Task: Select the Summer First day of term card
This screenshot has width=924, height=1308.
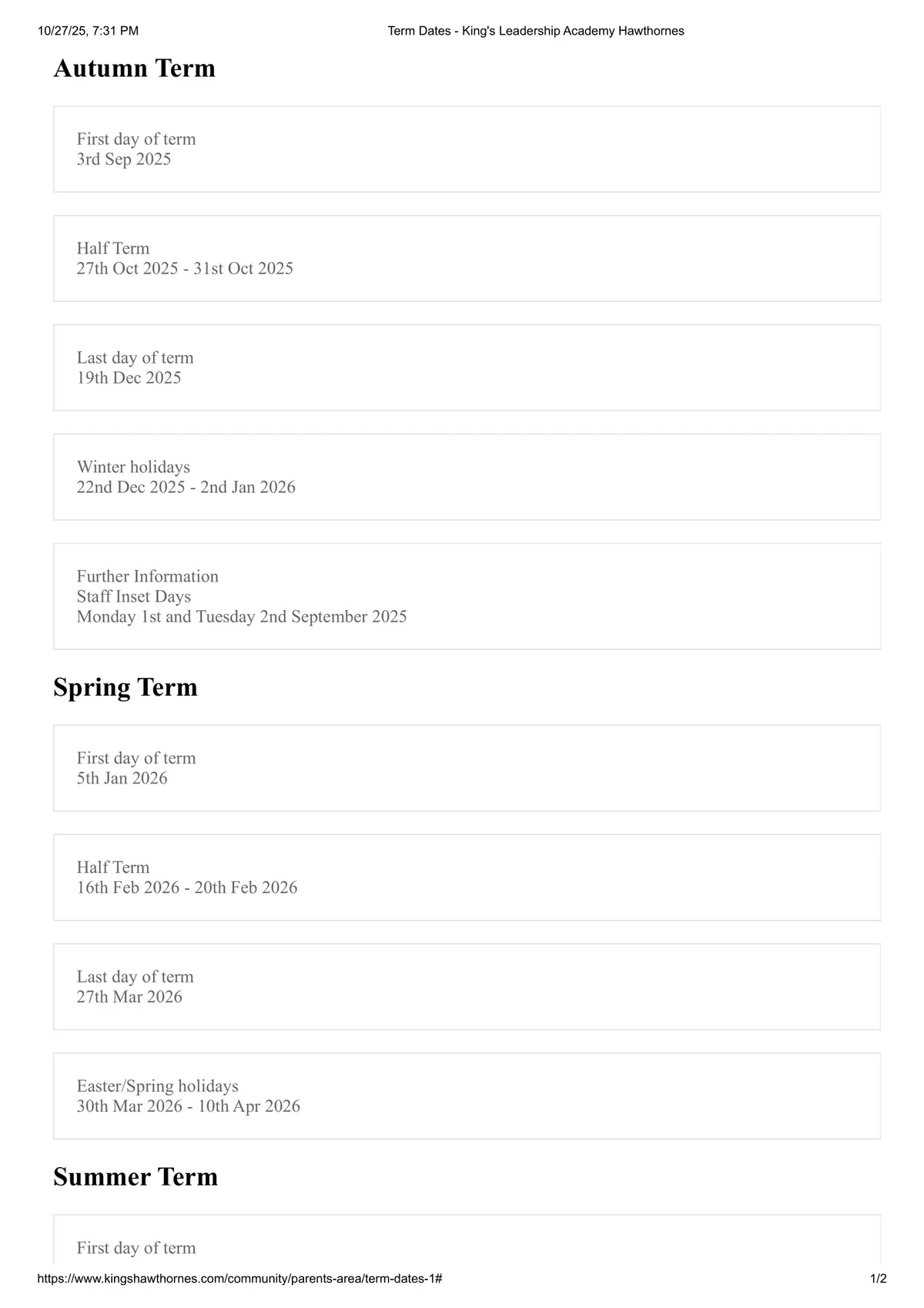Action: tap(467, 1240)
